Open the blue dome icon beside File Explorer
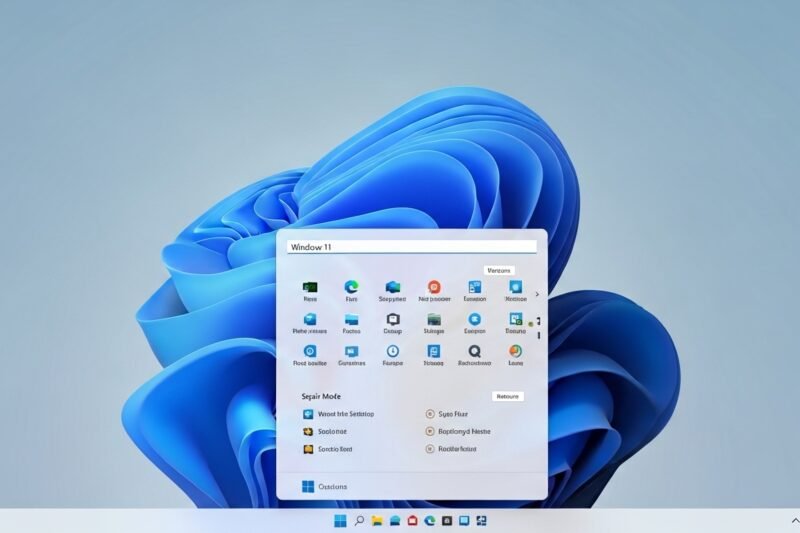This screenshot has height=533, width=800. 395,521
